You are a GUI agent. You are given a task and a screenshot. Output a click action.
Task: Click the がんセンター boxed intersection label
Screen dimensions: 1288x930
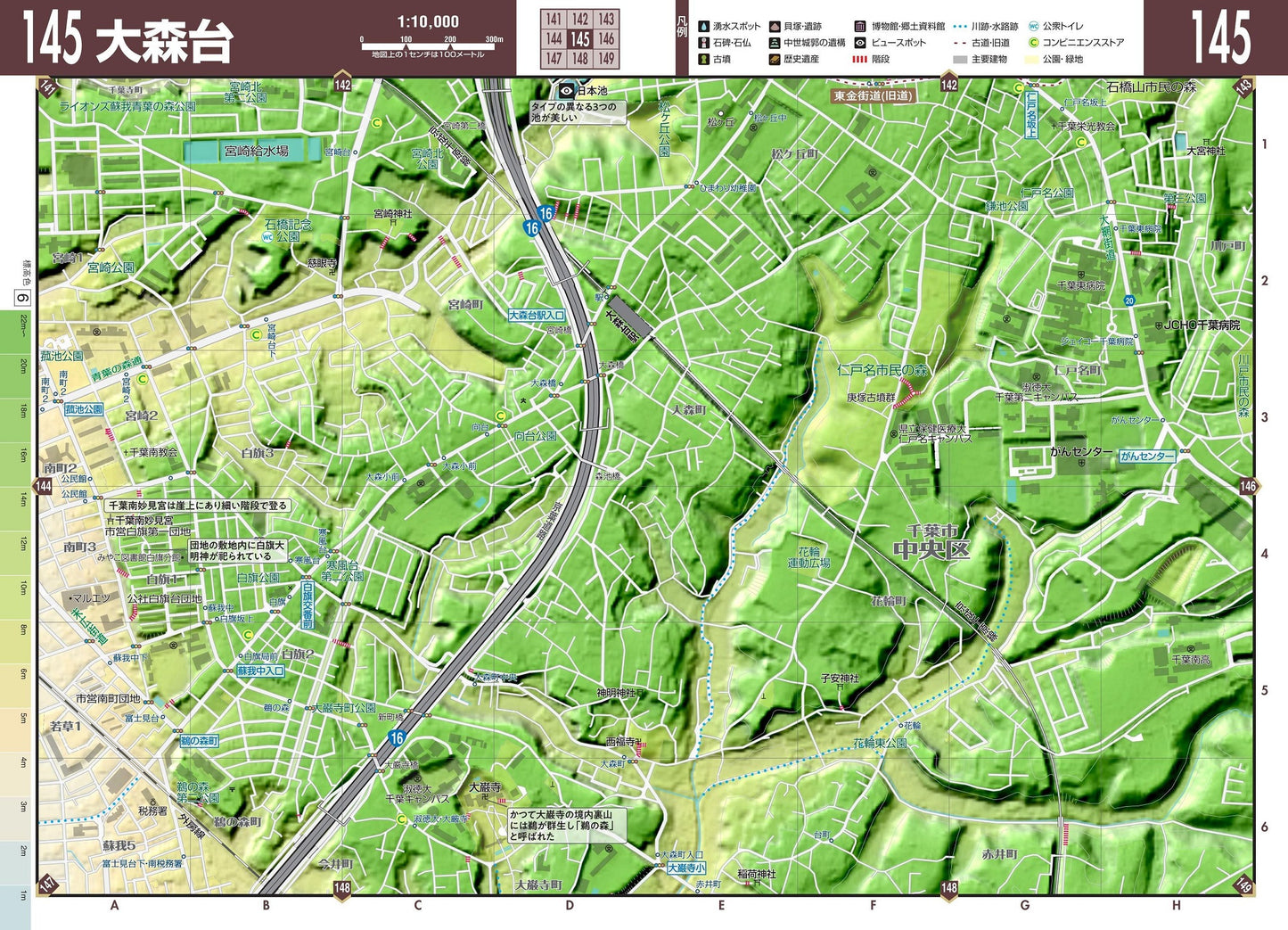1146,456
